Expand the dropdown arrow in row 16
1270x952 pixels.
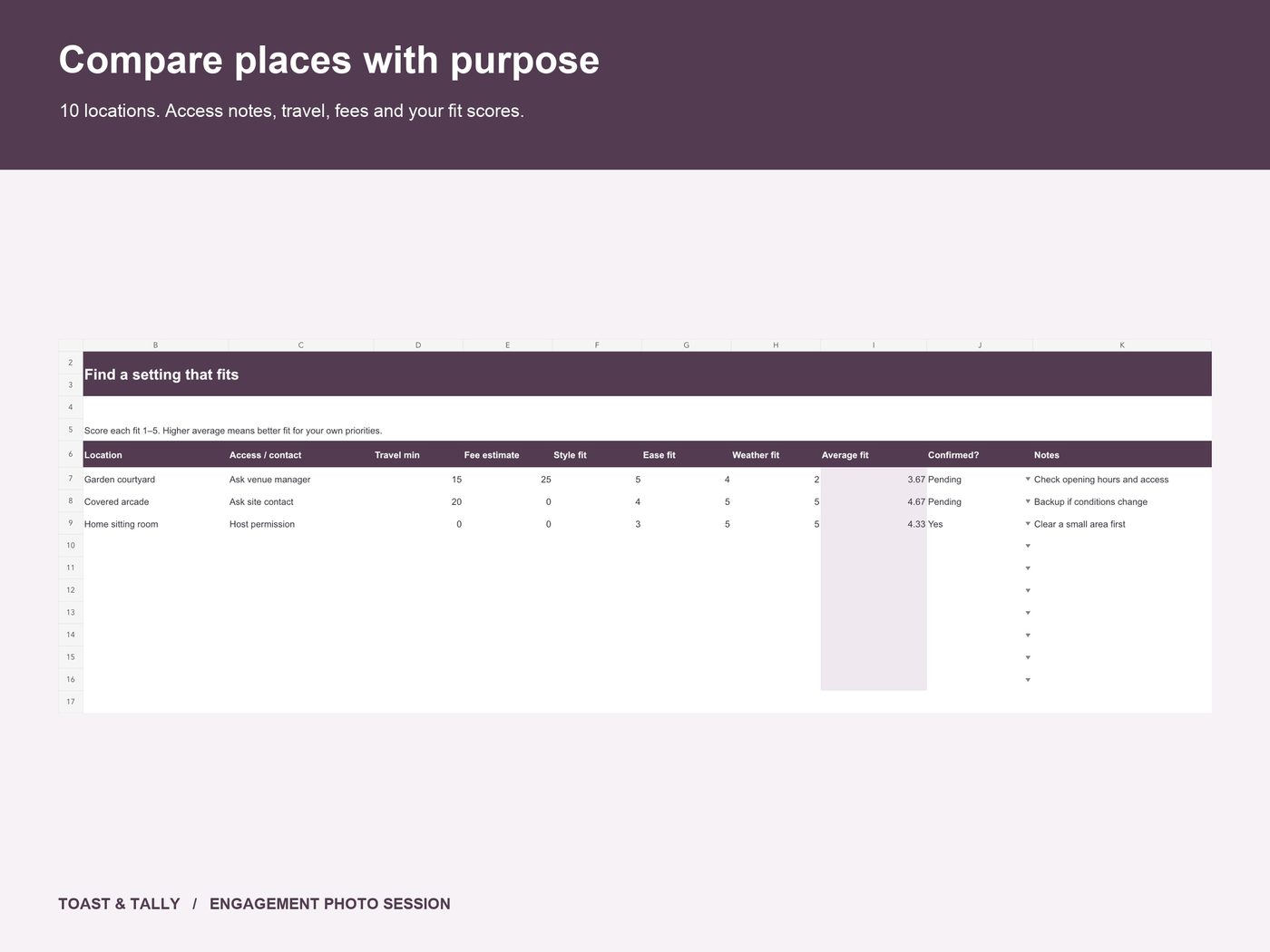[x=1028, y=680]
